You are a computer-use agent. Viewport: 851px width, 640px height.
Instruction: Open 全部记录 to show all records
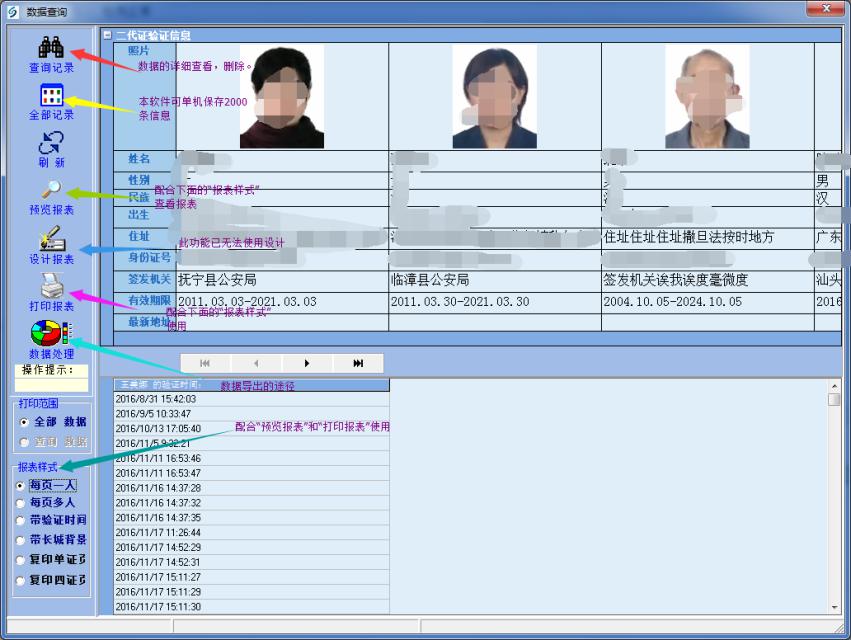[51, 96]
